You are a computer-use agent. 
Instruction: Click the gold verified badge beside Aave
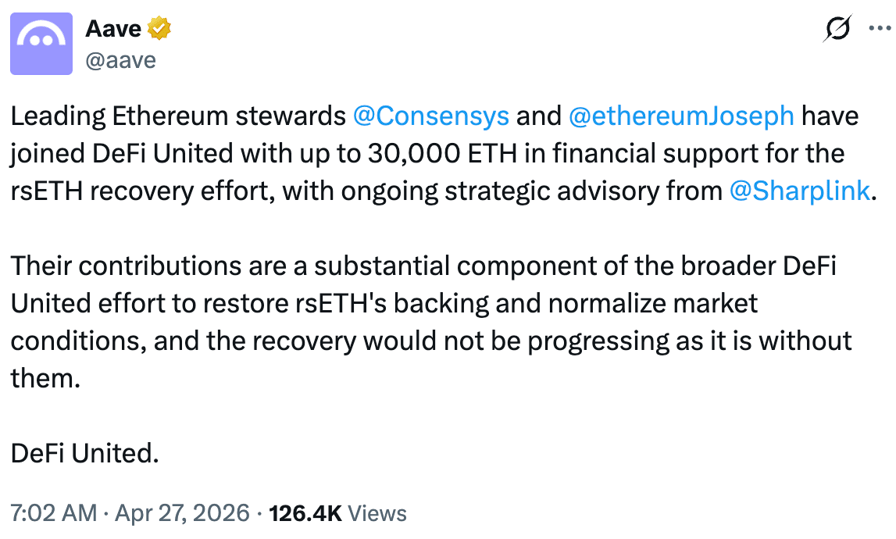point(159,29)
